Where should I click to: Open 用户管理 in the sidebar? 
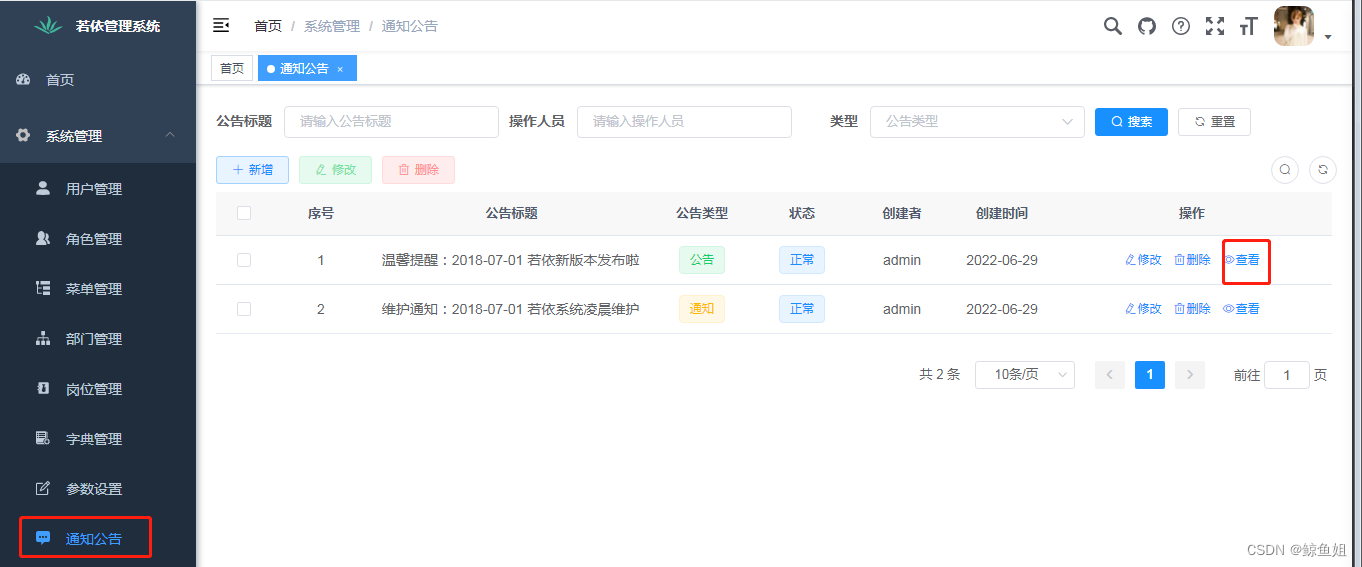[x=93, y=189]
